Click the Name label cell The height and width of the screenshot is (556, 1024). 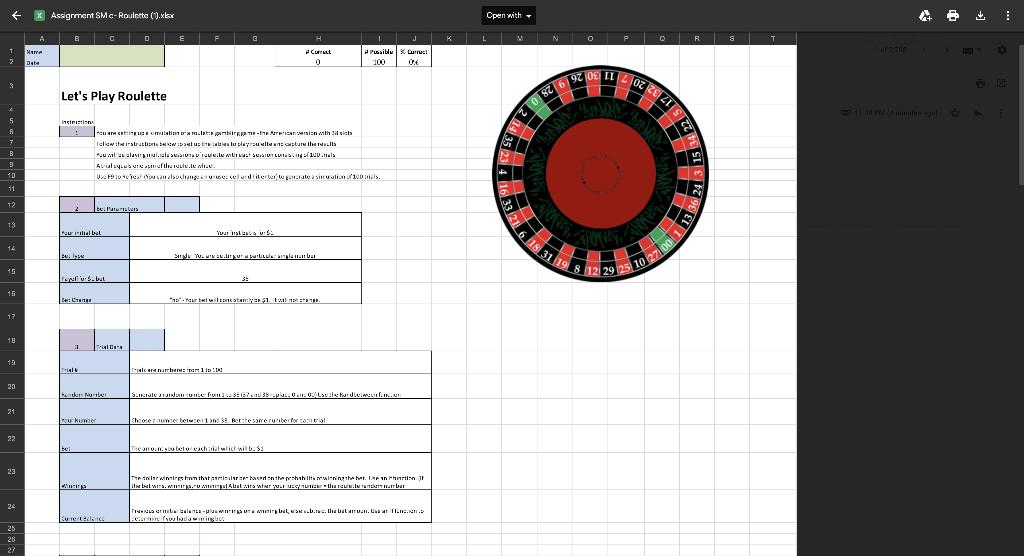(x=42, y=51)
